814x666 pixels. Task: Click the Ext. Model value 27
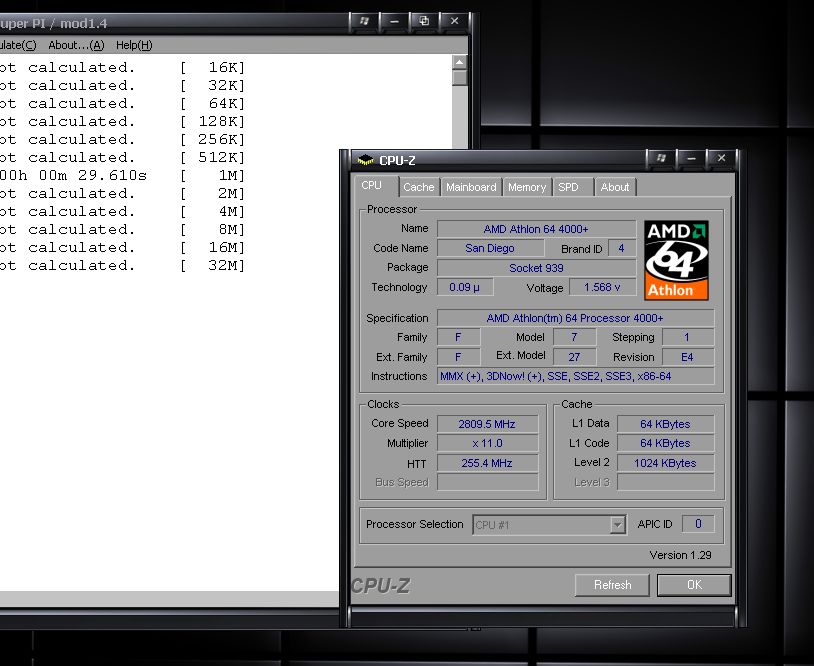tap(574, 357)
